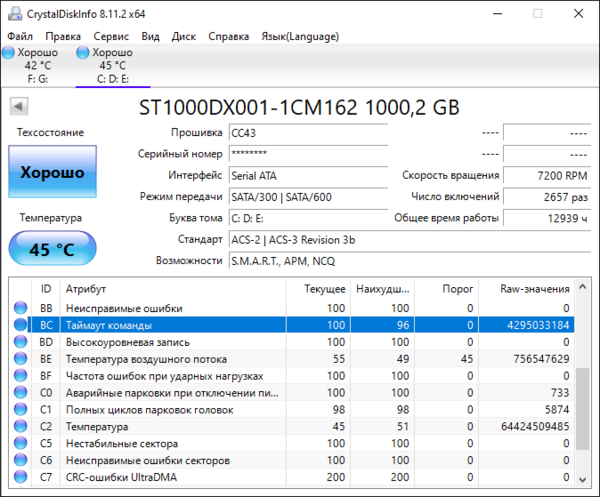Click the Наихудш... column header
The height and width of the screenshot is (497, 600).
point(382,289)
